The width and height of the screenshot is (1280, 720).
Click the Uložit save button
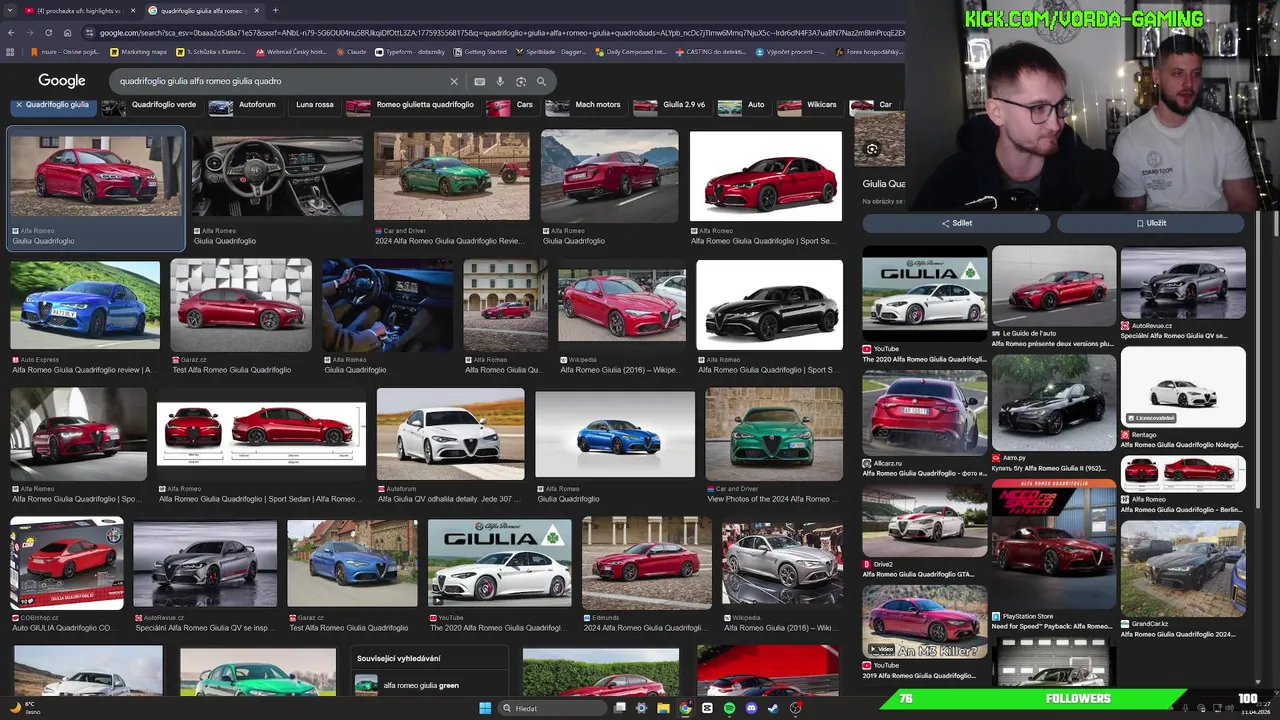click(1151, 223)
